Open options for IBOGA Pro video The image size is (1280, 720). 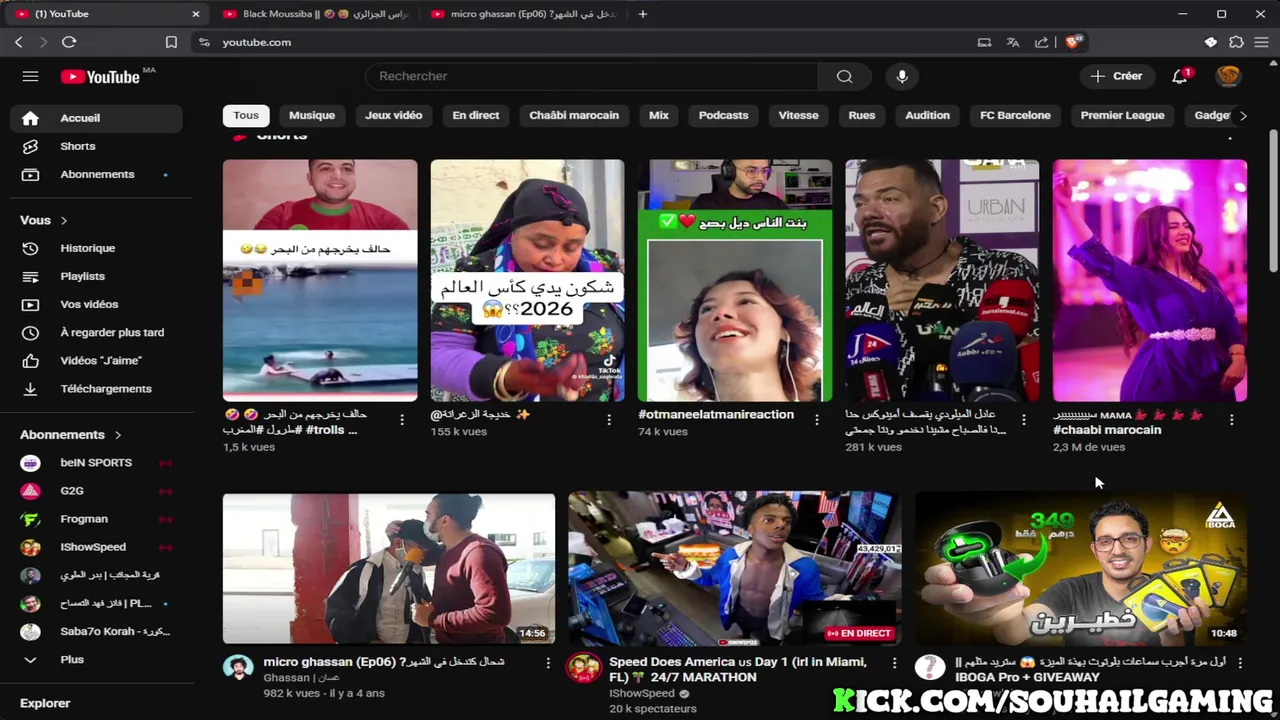pos(1239,663)
